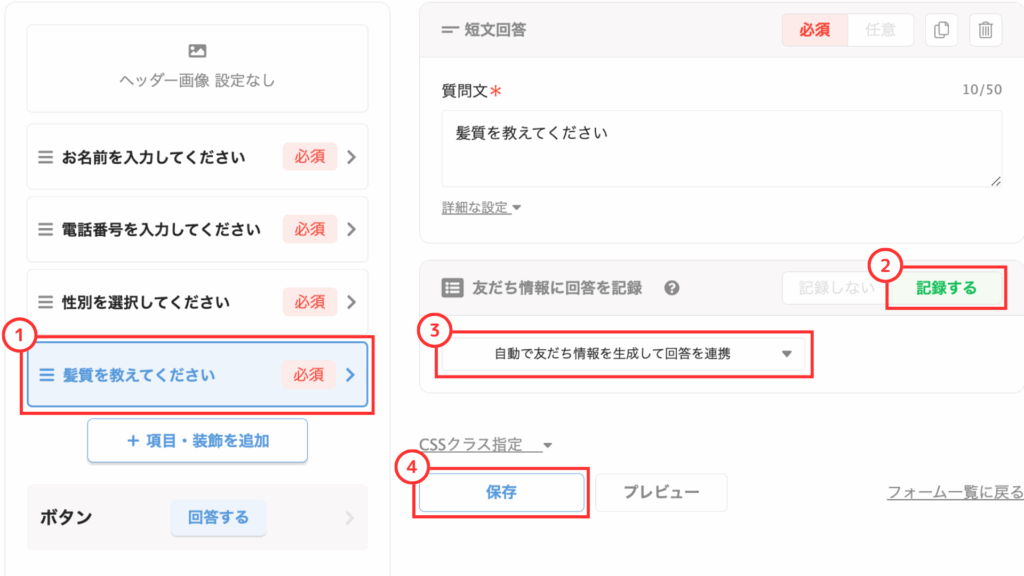Click the handle icon of 性別を選択してください
This screenshot has width=1024, height=576.
(x=45, y=302)
